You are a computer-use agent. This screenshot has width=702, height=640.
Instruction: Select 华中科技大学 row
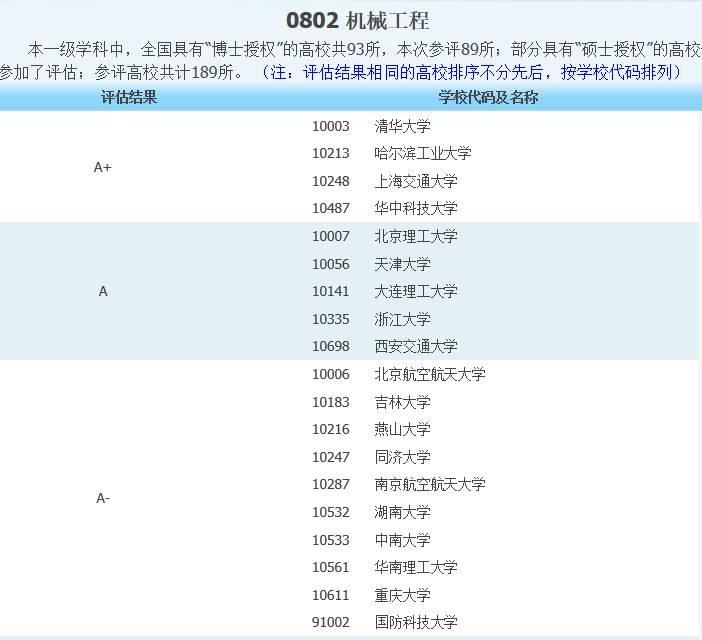(416, 208)
